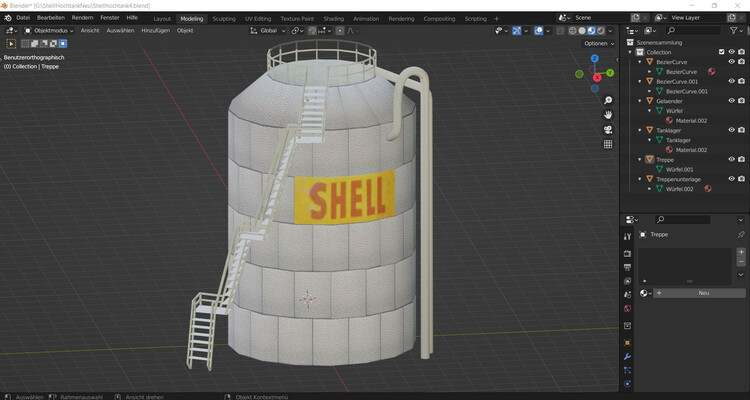The height and width of the screenshot is (400, 750).
Task: Switch to the UV Editing workspace tab
Action: point(258,19)
